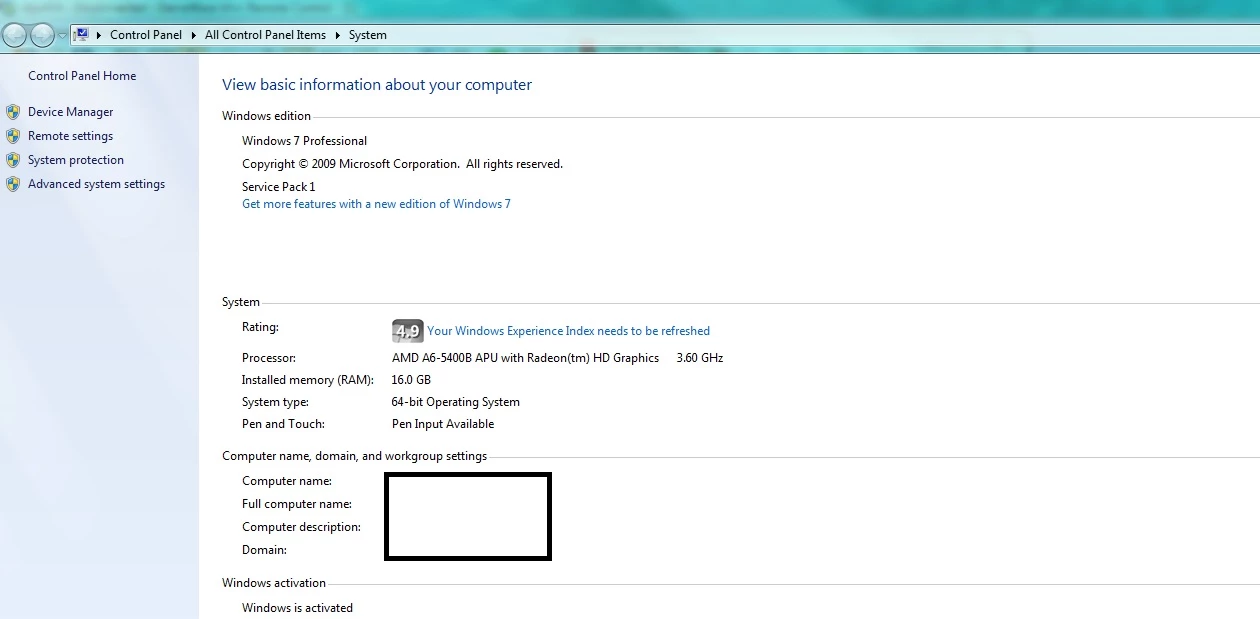Expand the arrow before Control Panel breadcrumb
Viewport: 1260px width, 619px height.
tap(99, 35)
